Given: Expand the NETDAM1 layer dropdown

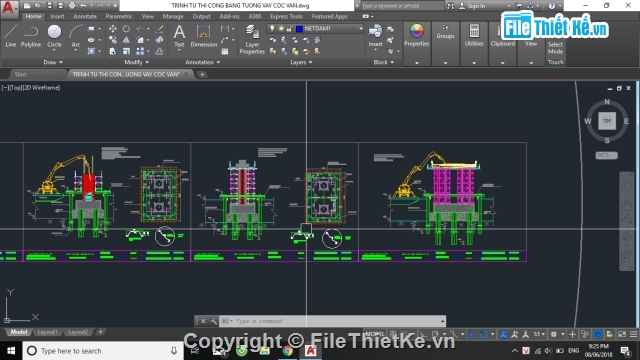Looking at the screenshot, I should click(360, 29).
